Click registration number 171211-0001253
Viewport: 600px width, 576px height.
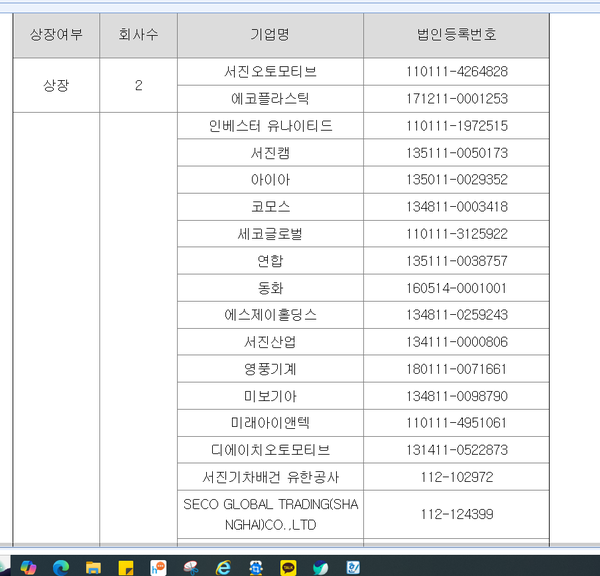tap(457, 99)
